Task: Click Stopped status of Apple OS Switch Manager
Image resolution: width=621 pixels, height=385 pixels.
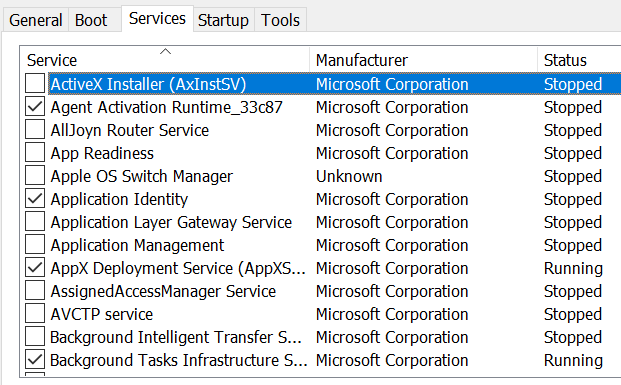Action: pos(573,176)
